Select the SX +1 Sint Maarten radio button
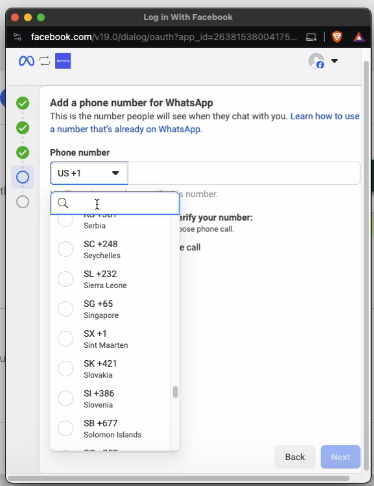The image size is (374, 486). [x=65, y=339]
